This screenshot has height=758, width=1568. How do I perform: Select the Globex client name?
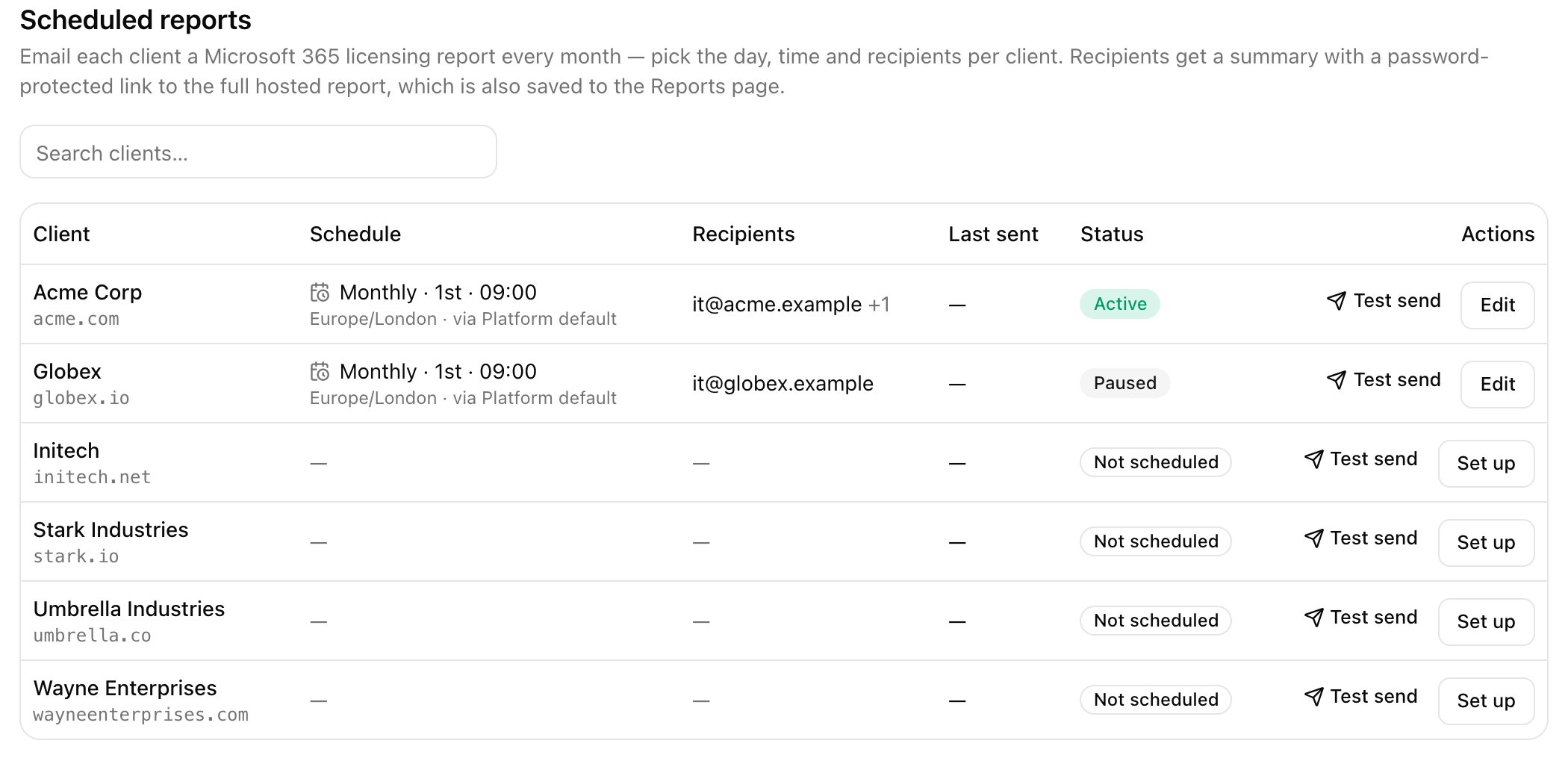point(67,371)
